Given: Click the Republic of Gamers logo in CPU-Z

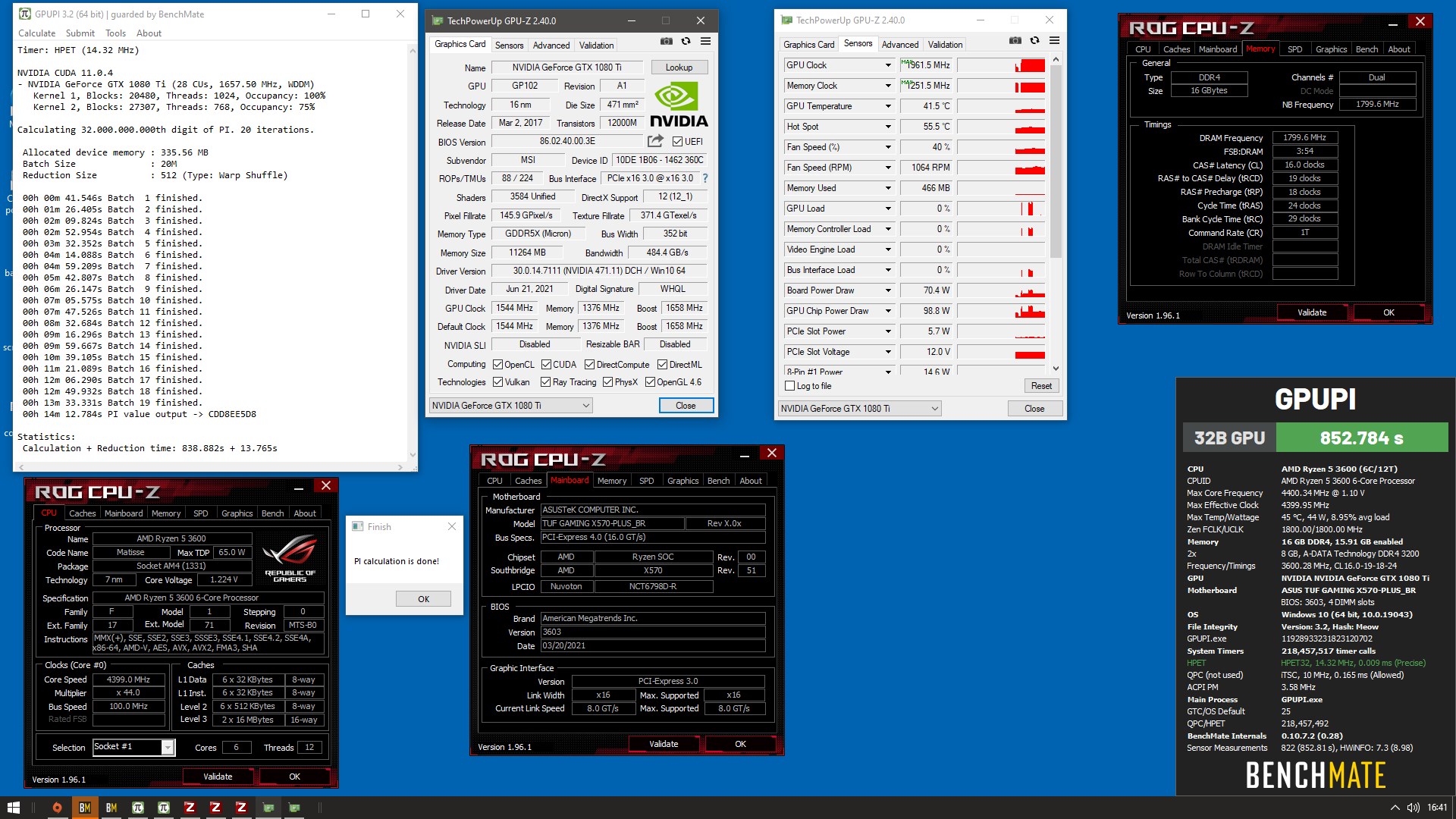Looking at the screenshot, I should 290,557.
